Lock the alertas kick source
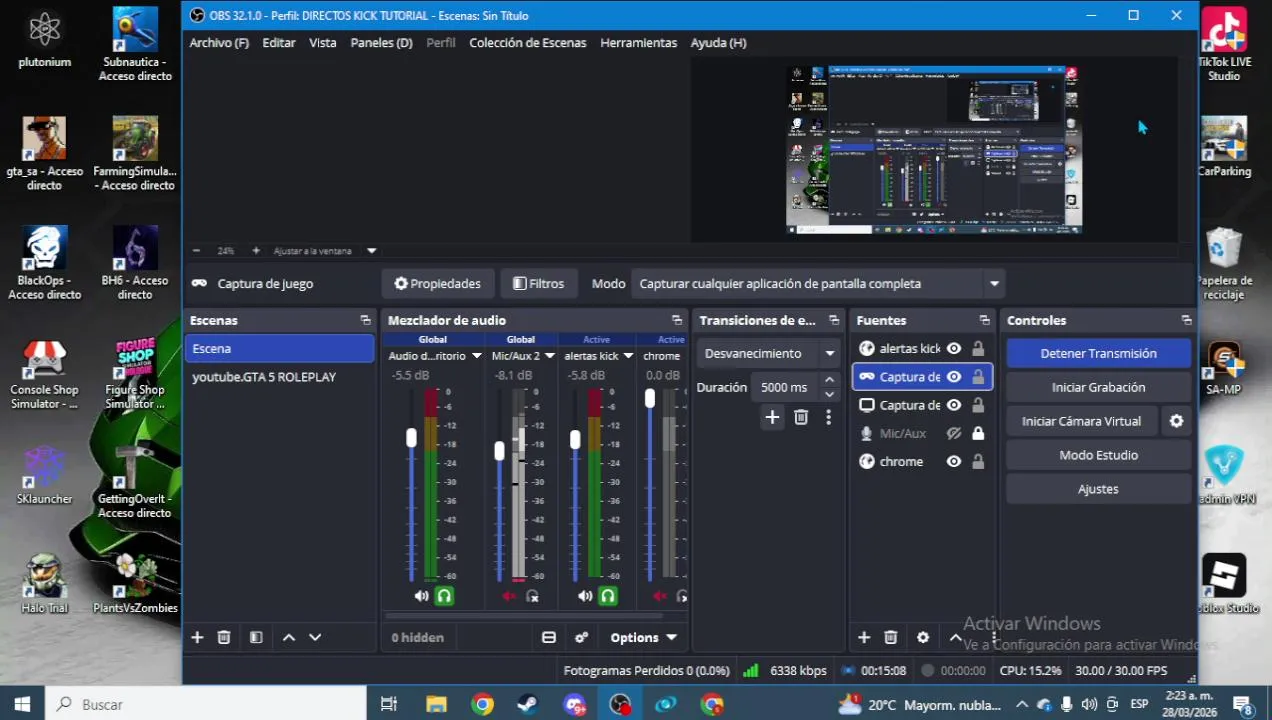Image resolution: width=1272 pixels, height=720 pixels. (x=978, y=348)
